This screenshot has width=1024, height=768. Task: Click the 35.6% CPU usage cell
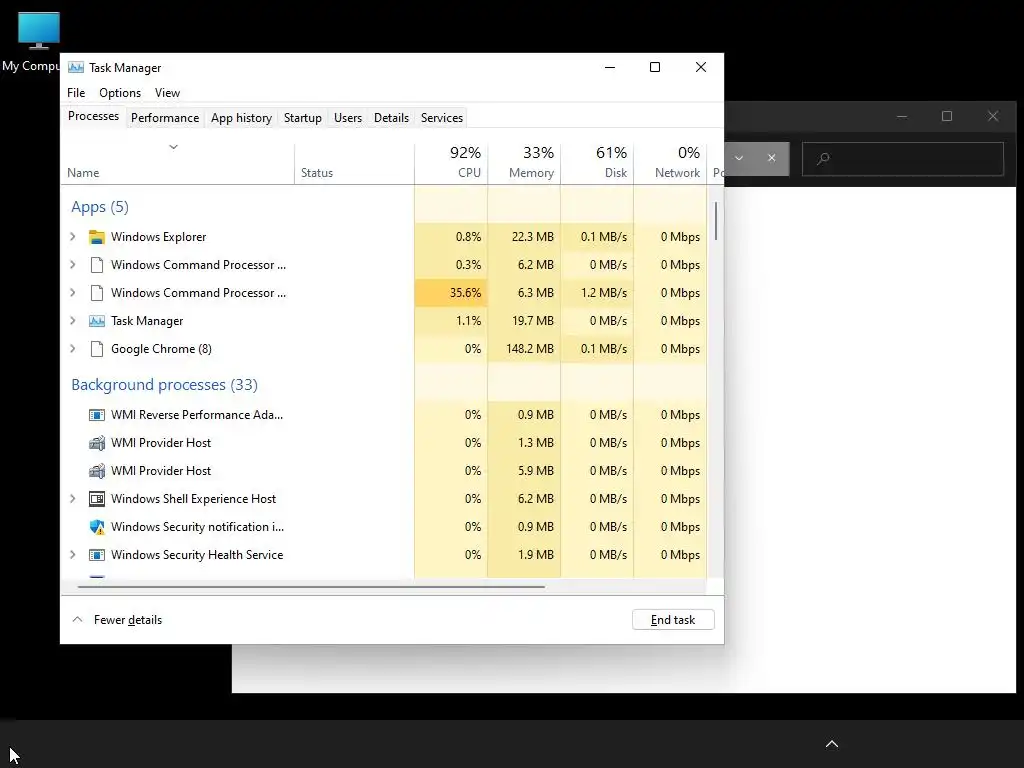(451, 293)
